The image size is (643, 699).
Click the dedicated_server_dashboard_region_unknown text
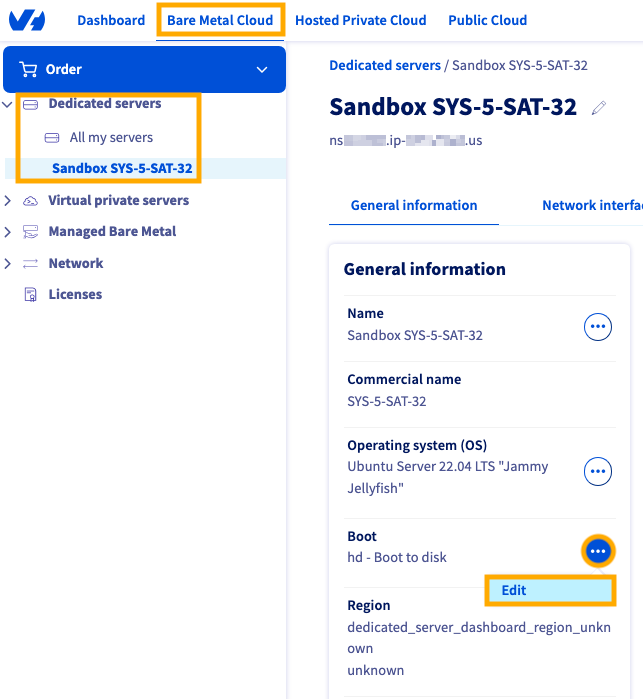click(479, 638)
